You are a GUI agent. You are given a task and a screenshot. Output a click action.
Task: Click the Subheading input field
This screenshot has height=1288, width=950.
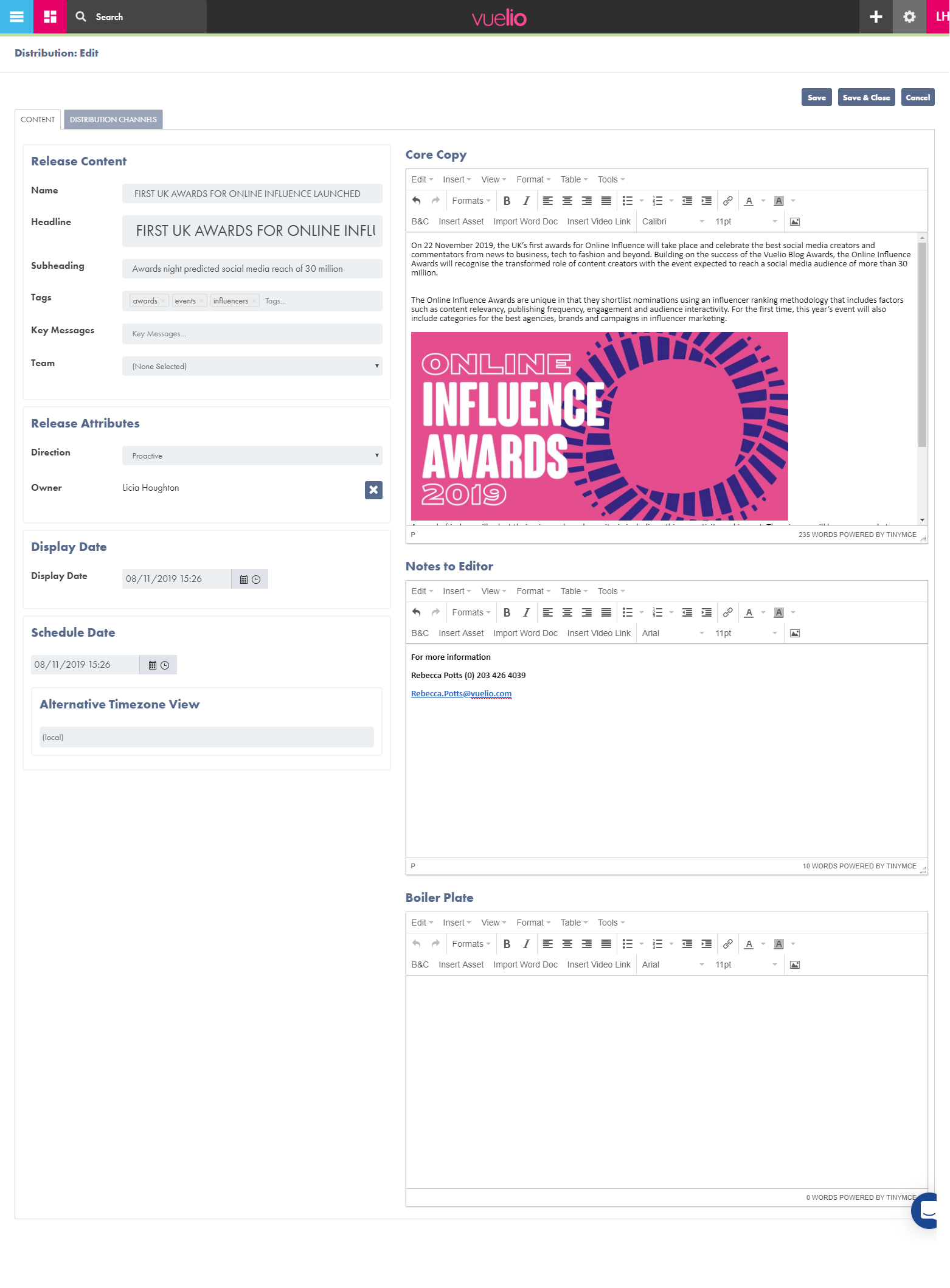[x=252, y=269]
